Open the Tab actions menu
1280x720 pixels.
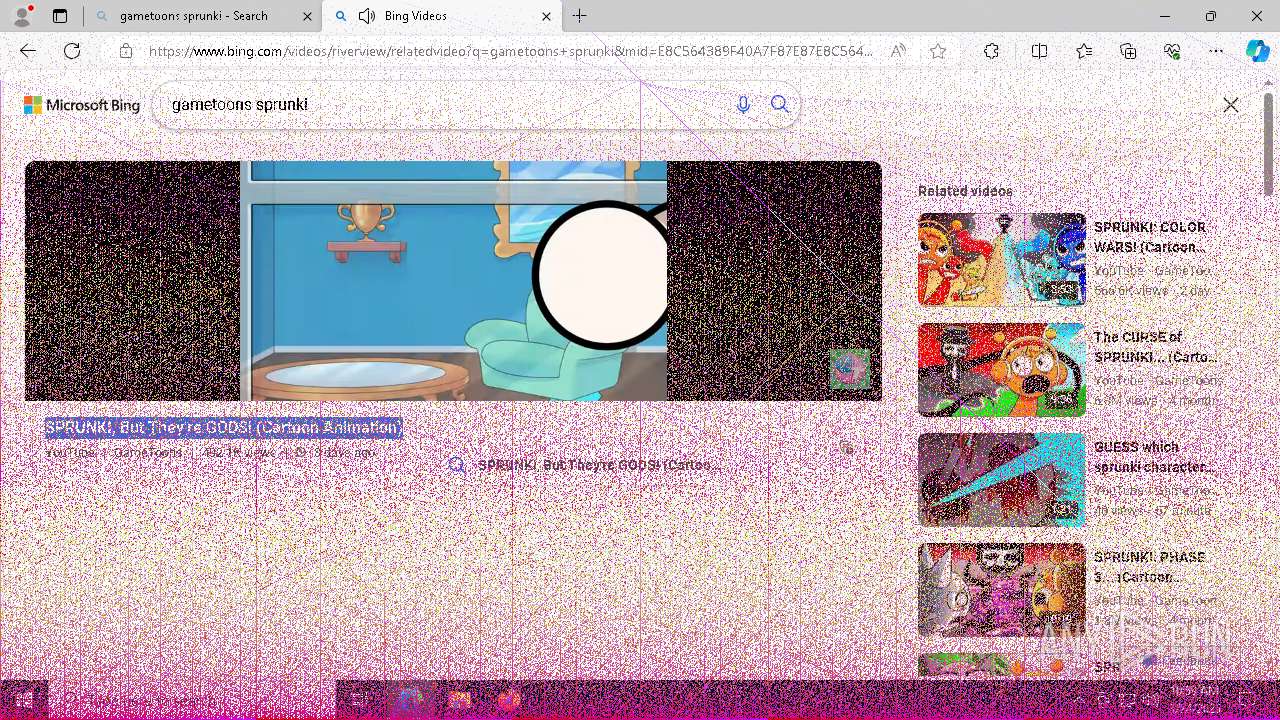(x=60, y=16)
